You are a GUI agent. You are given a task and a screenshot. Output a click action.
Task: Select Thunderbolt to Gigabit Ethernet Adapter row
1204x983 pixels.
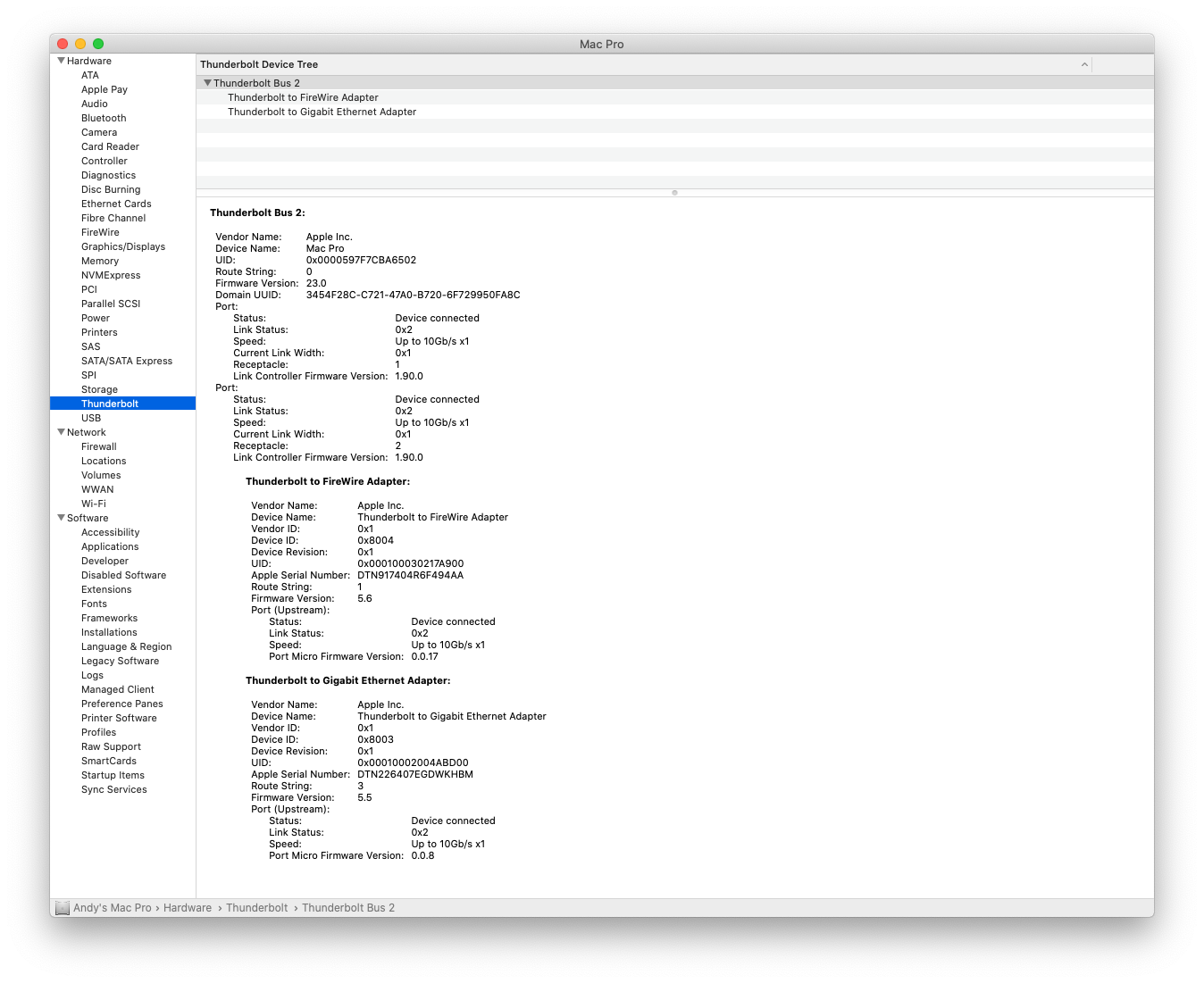[675, 112]
